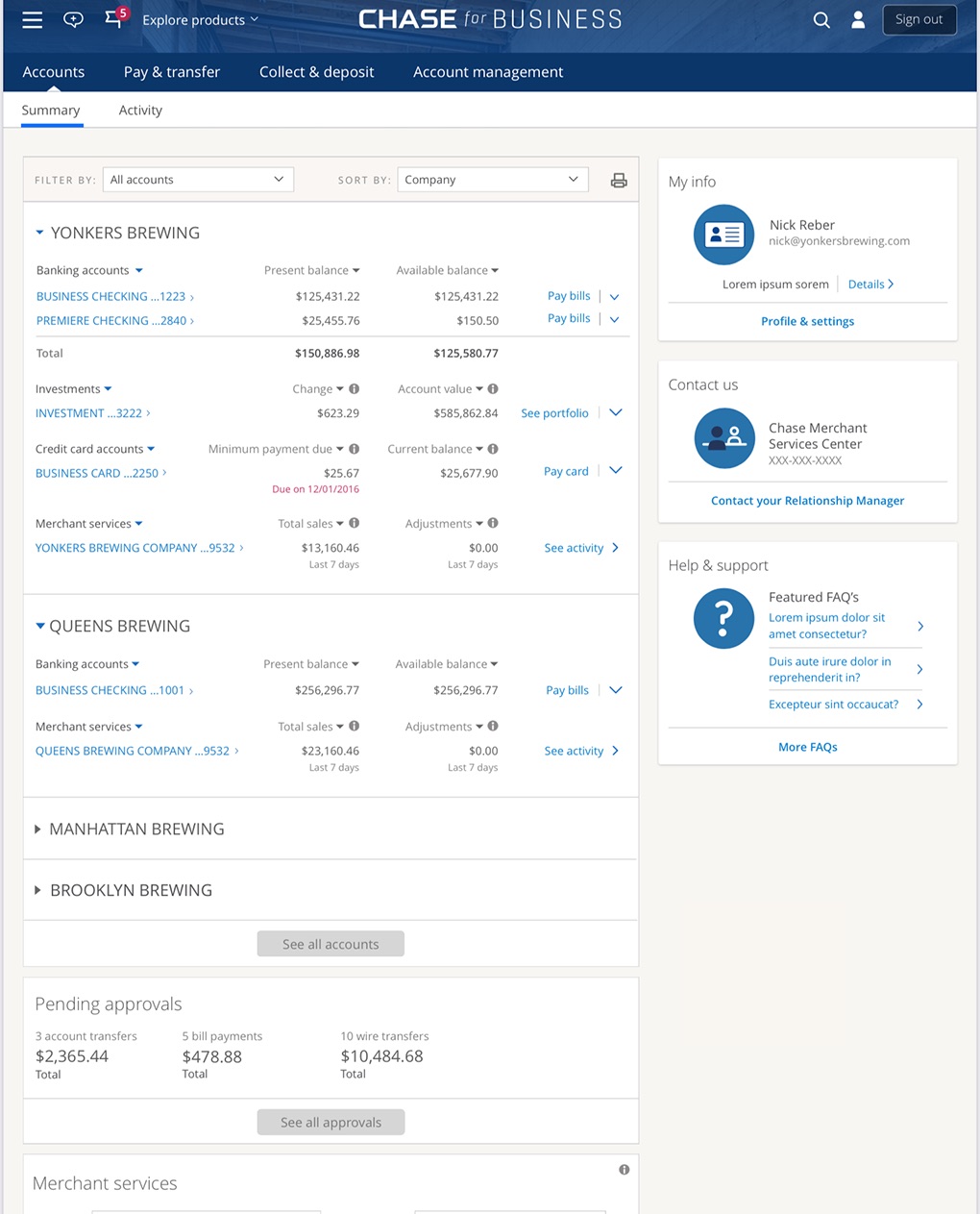
Task: Click the search magnifier icon
Action: (821, 19)
